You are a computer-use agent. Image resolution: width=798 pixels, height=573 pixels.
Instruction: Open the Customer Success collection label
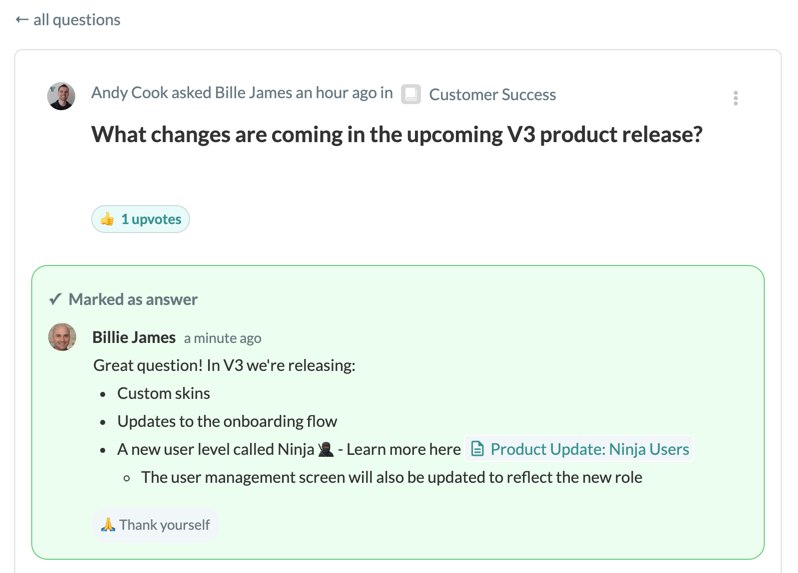click(x=492, y=95)
